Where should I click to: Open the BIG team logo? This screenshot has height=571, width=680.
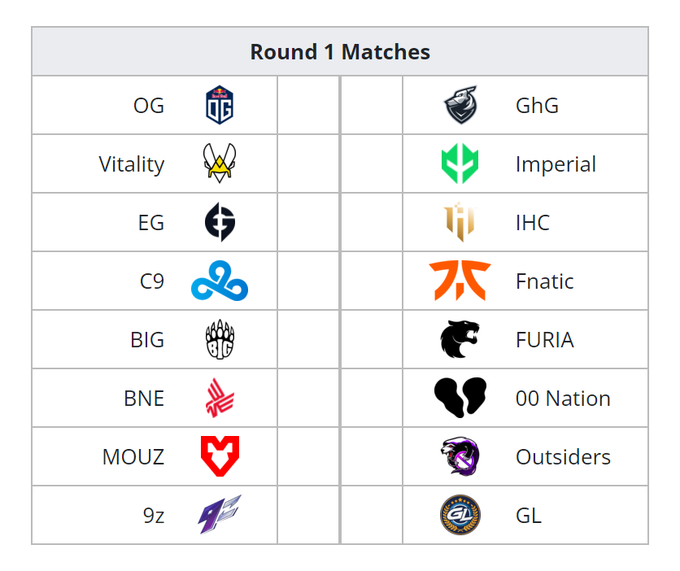tap(219, 340)
